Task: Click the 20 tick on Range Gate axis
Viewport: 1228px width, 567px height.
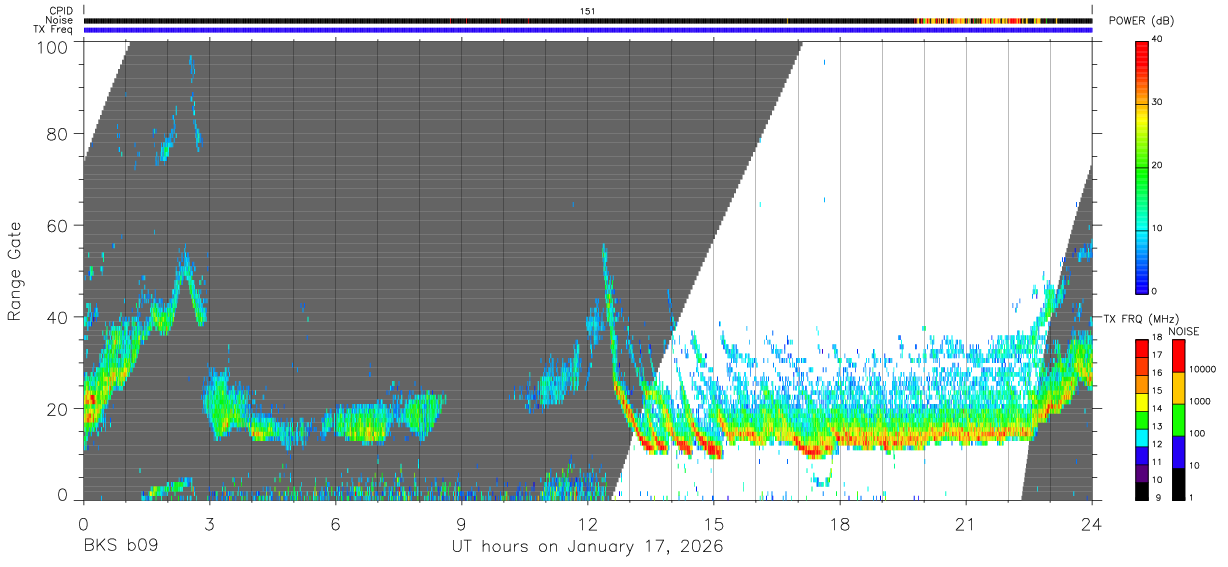Action: 59,409
